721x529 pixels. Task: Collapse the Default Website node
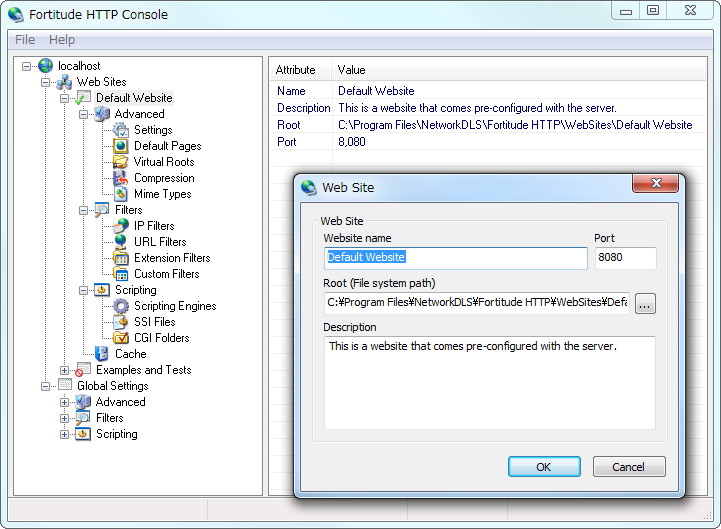[x=64, y=98]
